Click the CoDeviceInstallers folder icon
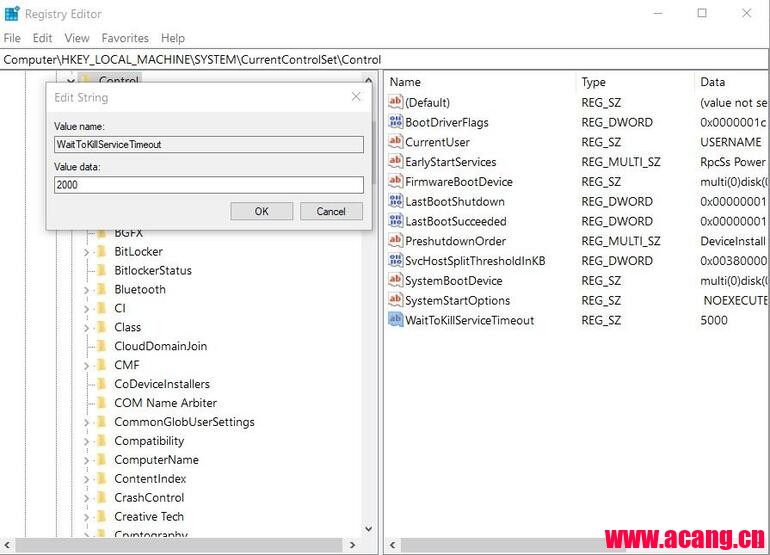Screen dimensions: 770x555 click(102, 384)
